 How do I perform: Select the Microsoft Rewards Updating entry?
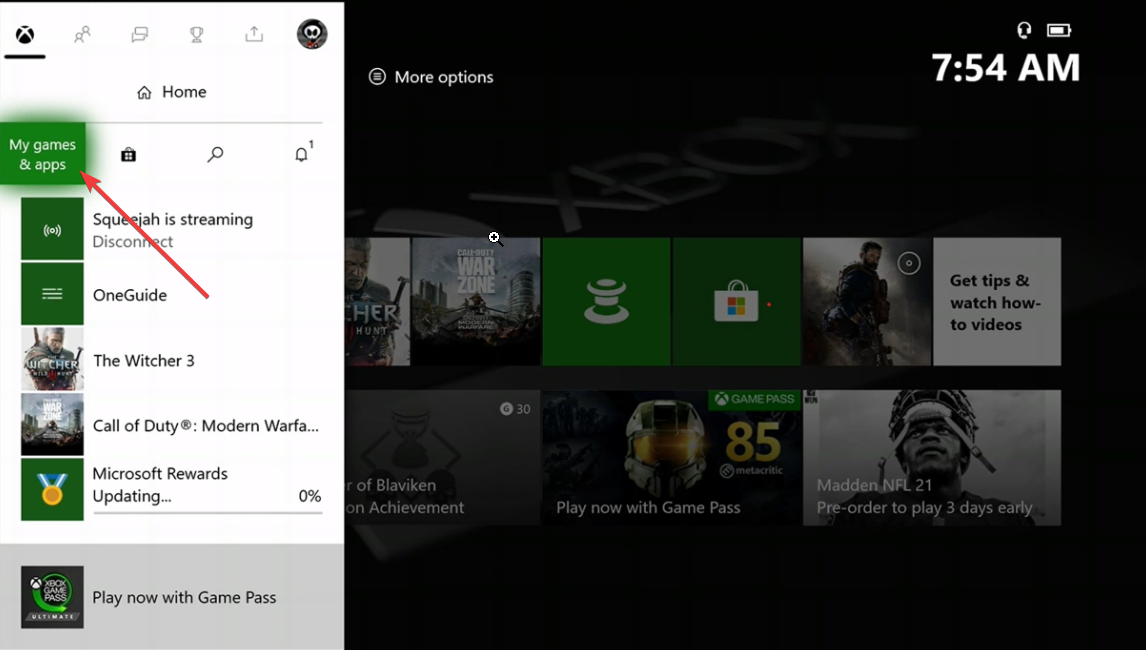coord(172,489)
